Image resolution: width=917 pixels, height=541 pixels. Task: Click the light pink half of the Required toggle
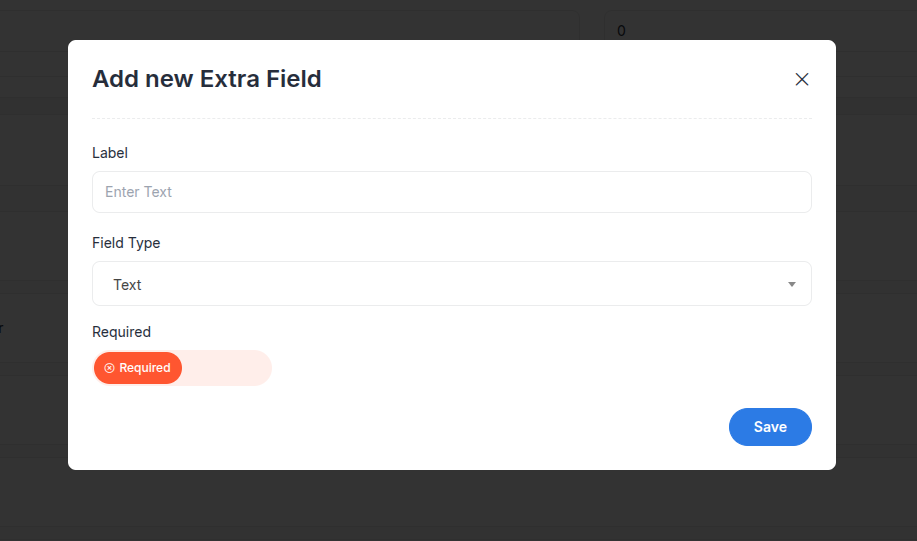point(227,368)
